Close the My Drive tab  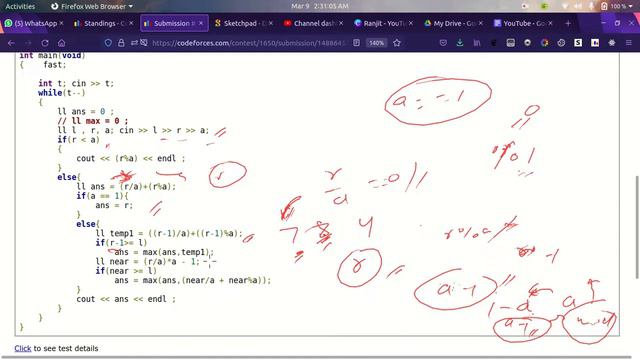click(480, 23)
